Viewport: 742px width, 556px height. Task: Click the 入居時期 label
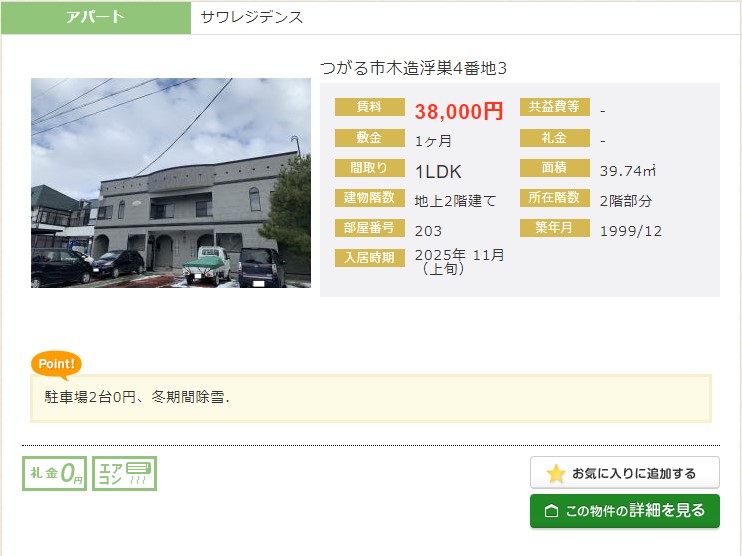pyautogui.click(x=369, y=258)
